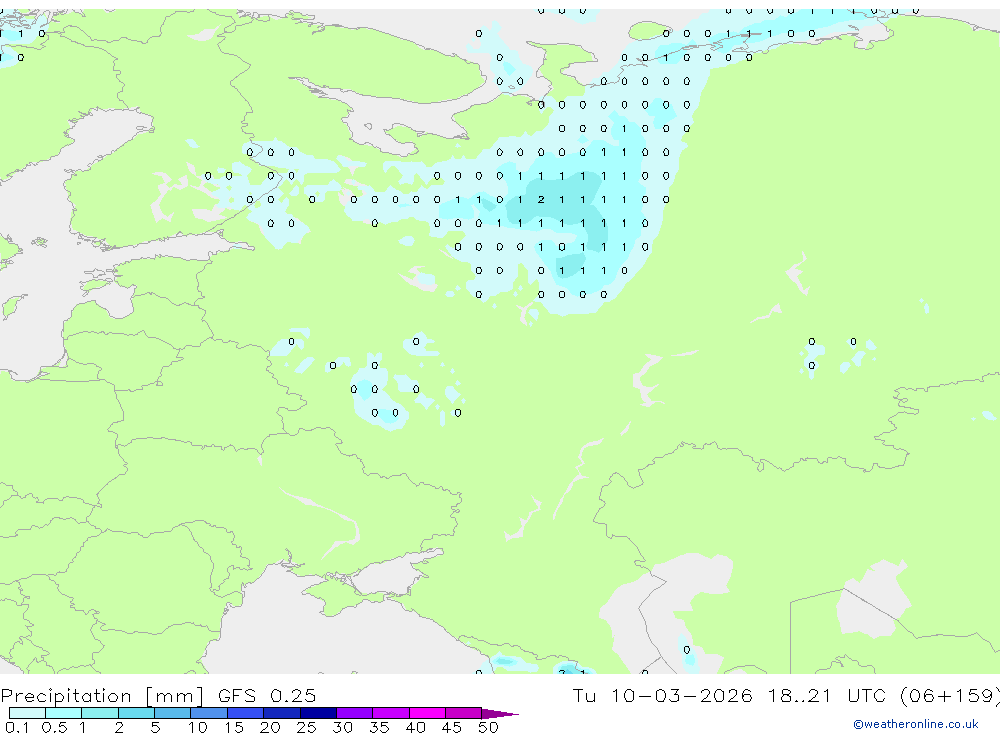Select the 1–2 mm legend color swatch
This screenshot has height=733, width=1000.
100,713
